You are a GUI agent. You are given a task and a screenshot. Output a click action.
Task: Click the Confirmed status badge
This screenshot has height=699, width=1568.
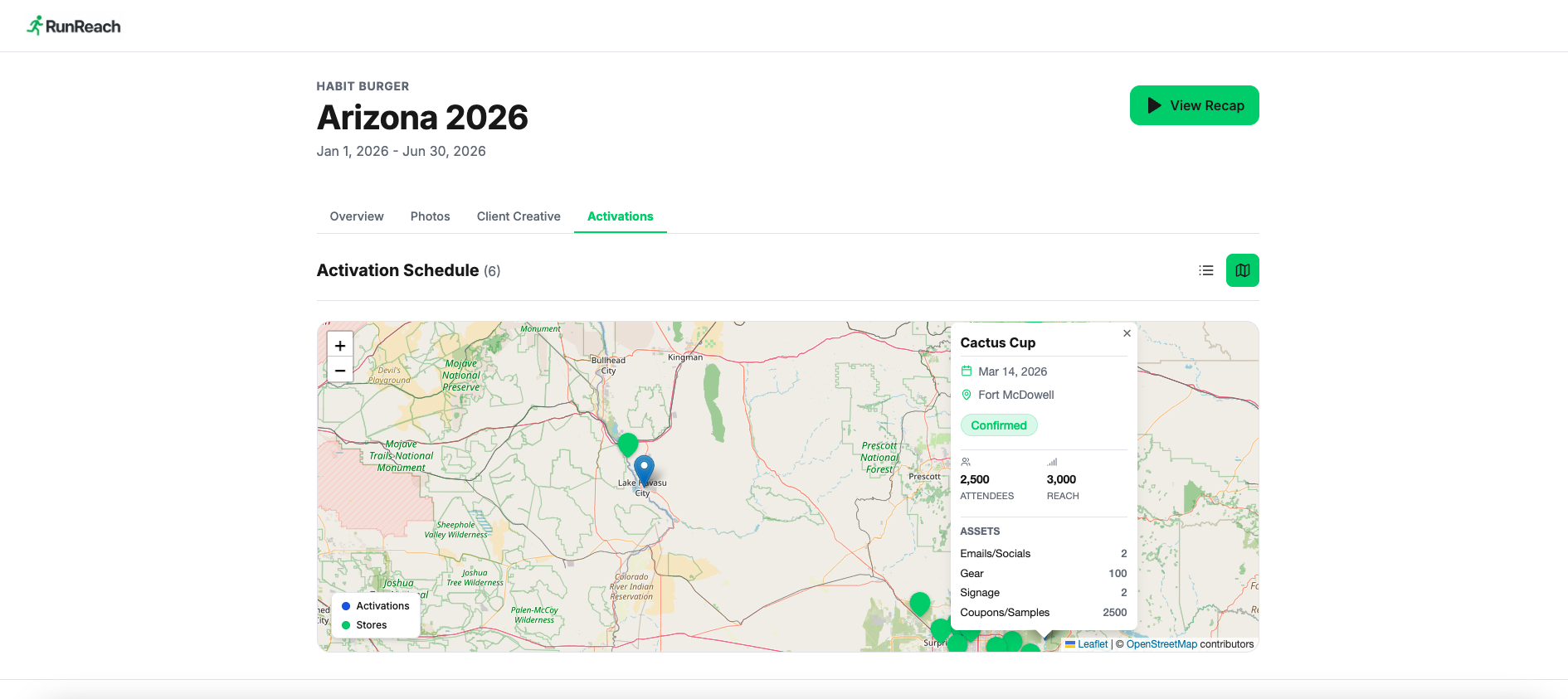(x=999, y=425)
